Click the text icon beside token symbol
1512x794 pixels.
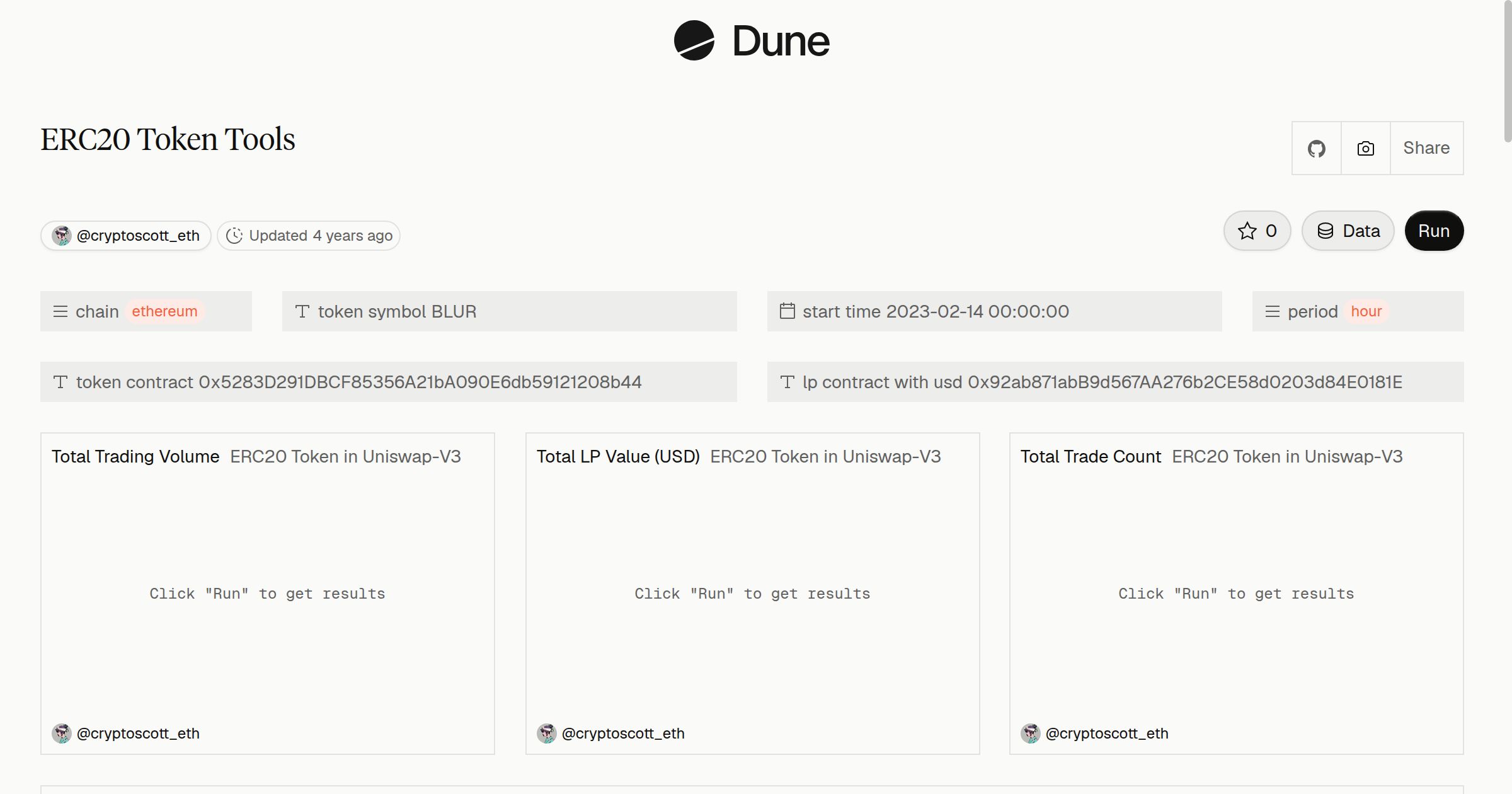[302, 311]
